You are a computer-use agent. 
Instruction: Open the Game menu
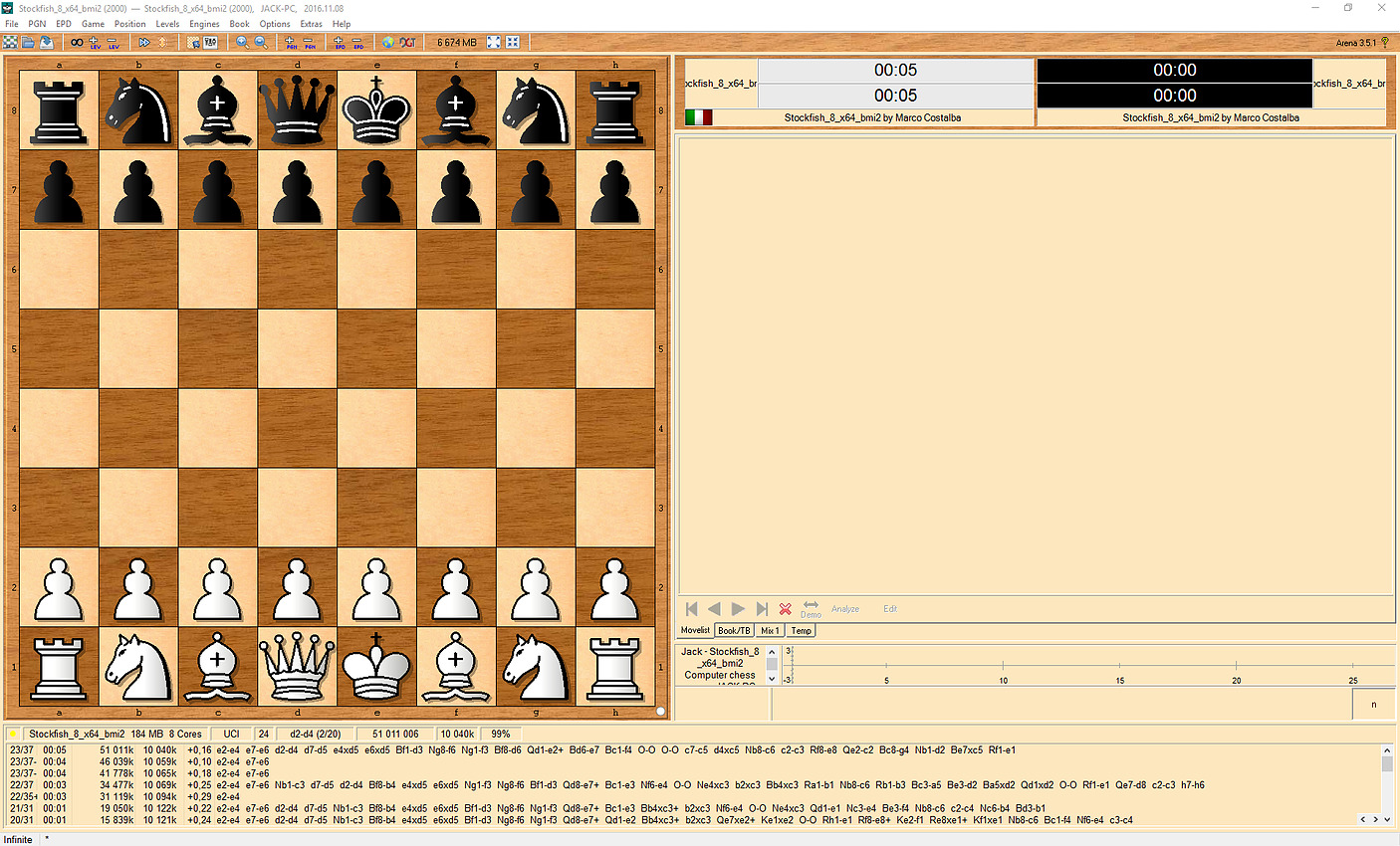(x=93, y=24)
